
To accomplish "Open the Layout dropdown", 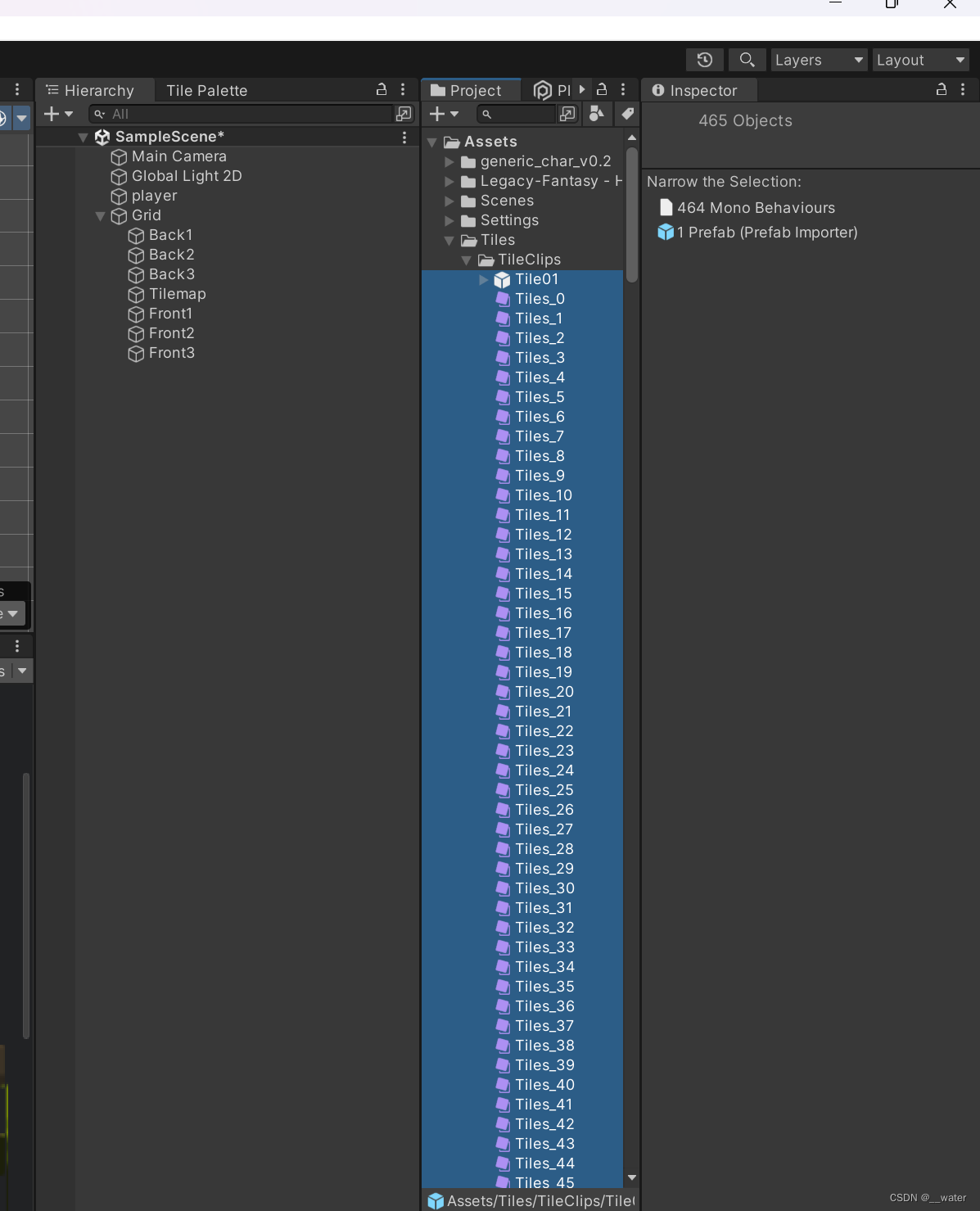I will coord(920,60).
